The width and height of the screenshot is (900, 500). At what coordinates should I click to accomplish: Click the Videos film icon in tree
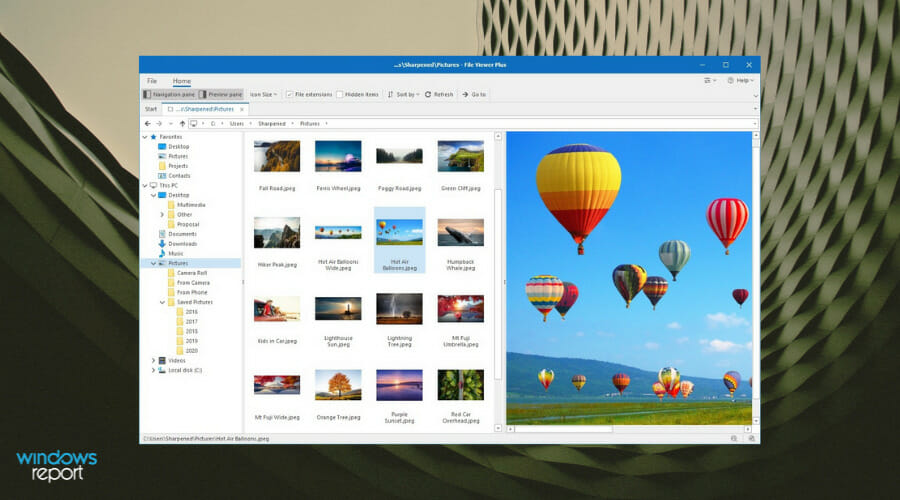[x=162, y=361]
